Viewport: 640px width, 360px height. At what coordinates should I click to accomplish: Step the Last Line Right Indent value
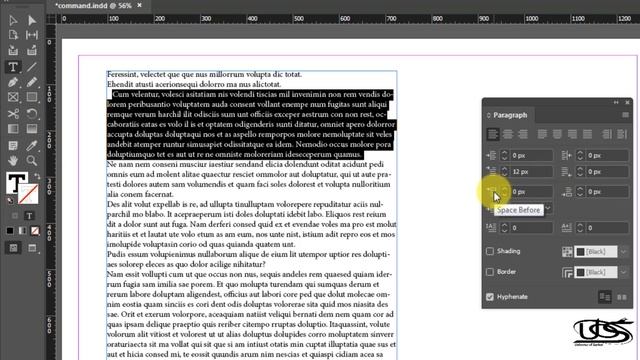(580, 172)
